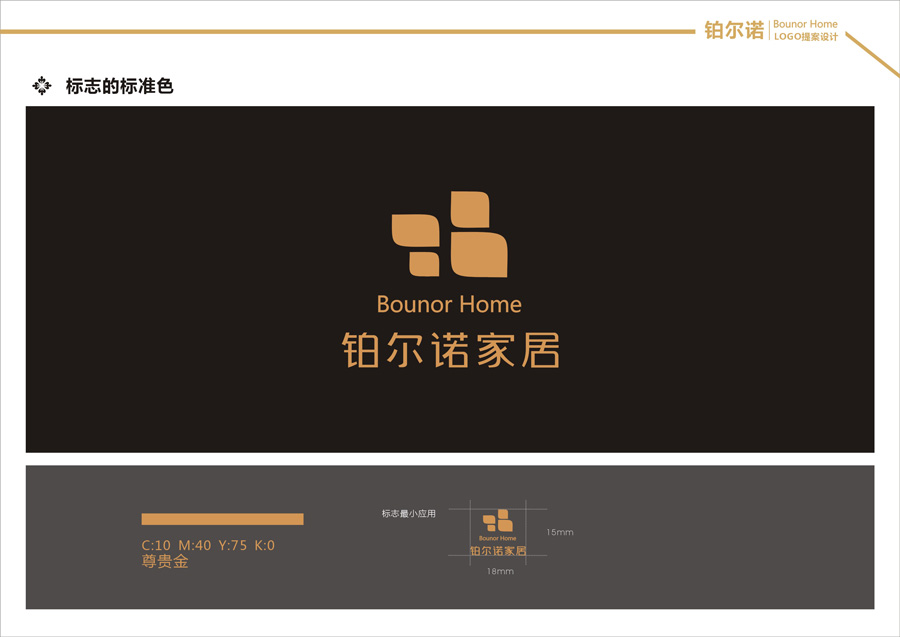Click the 标志的标准色 section heading
The height and width of the screenshot is (637, 900).
pyautogui.click(x=119, y=86)
